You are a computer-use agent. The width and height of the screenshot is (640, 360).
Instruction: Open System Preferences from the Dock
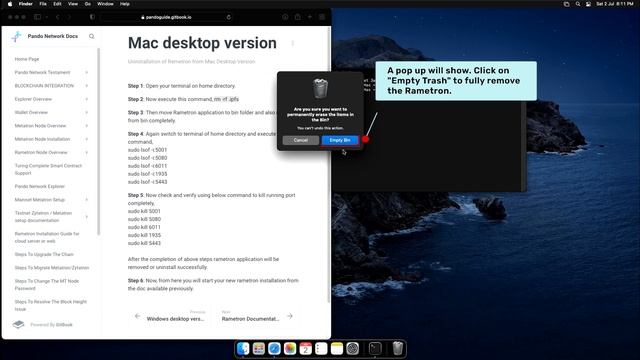click(352, 349)
